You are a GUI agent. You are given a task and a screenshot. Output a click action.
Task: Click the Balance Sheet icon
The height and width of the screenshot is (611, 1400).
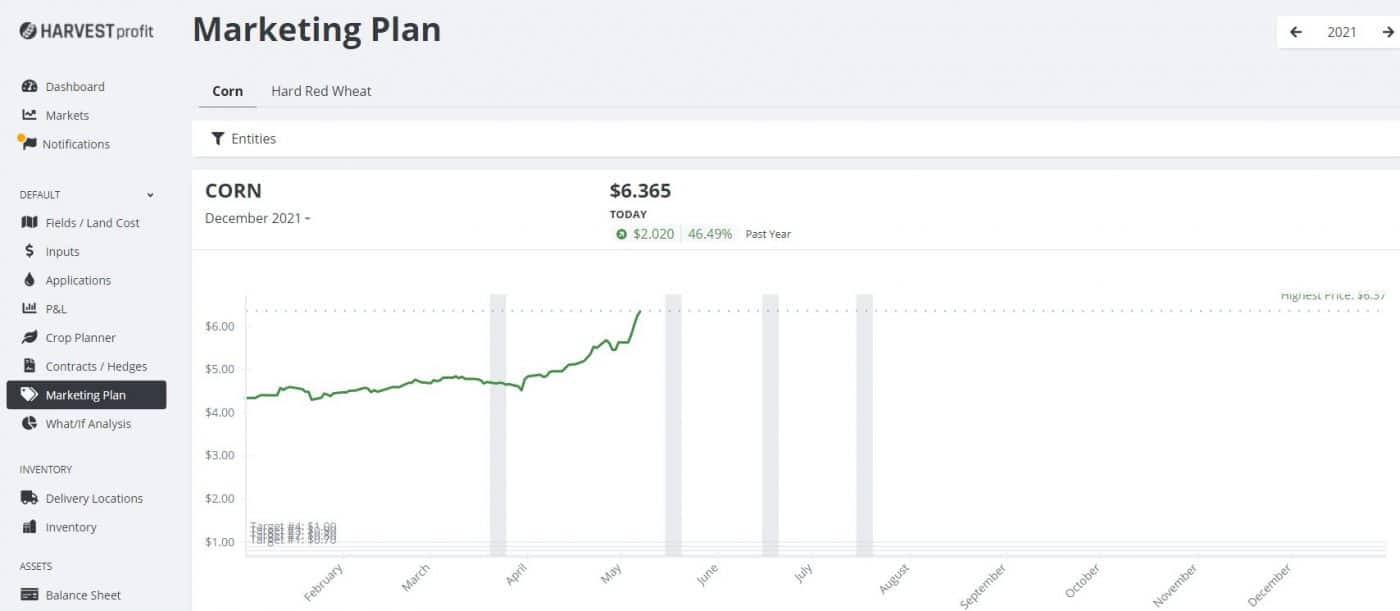coord(29,595)
